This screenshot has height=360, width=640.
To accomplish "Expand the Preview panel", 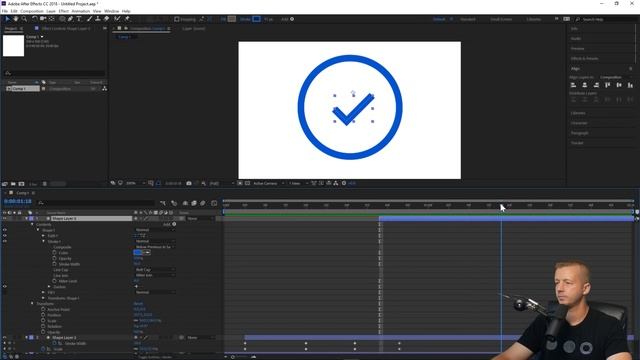I will point(578,49).
